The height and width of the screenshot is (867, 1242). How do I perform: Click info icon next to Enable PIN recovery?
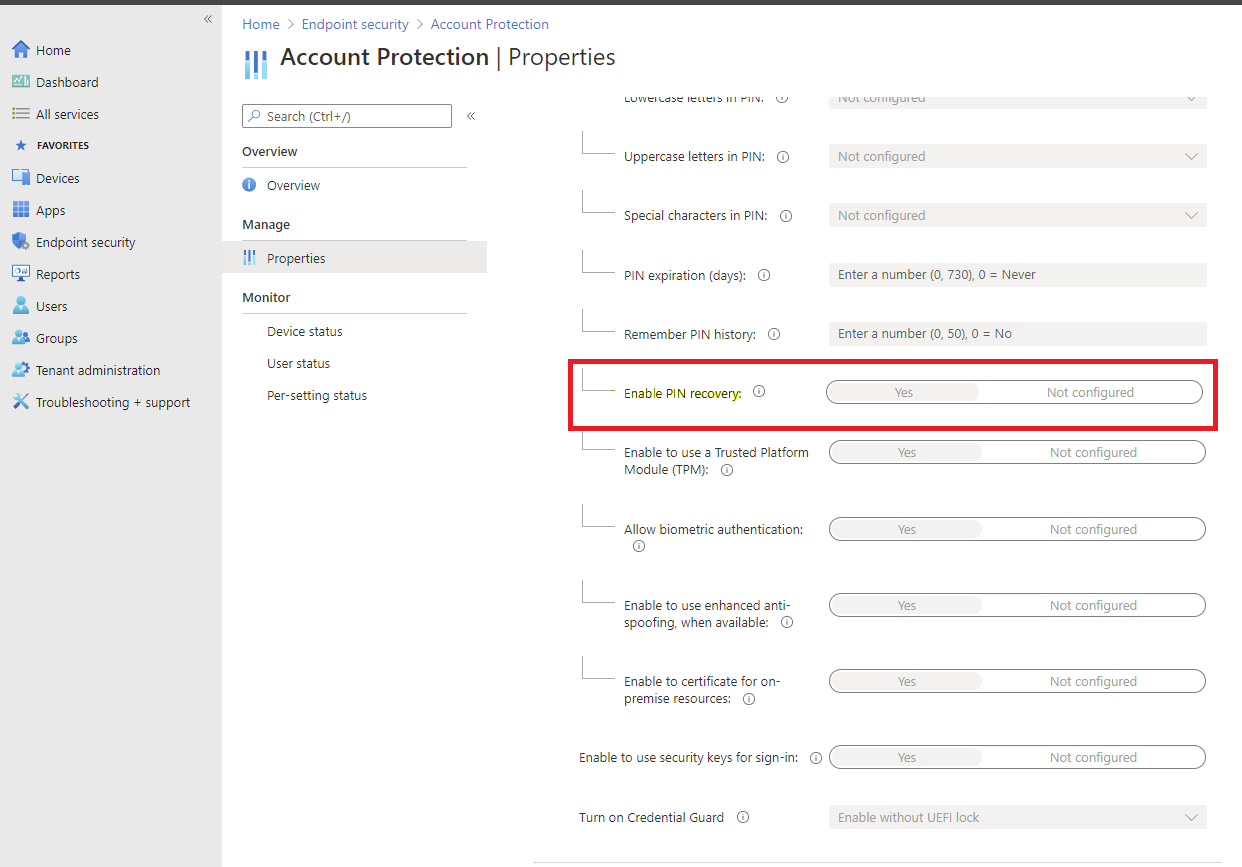point(759,392)
